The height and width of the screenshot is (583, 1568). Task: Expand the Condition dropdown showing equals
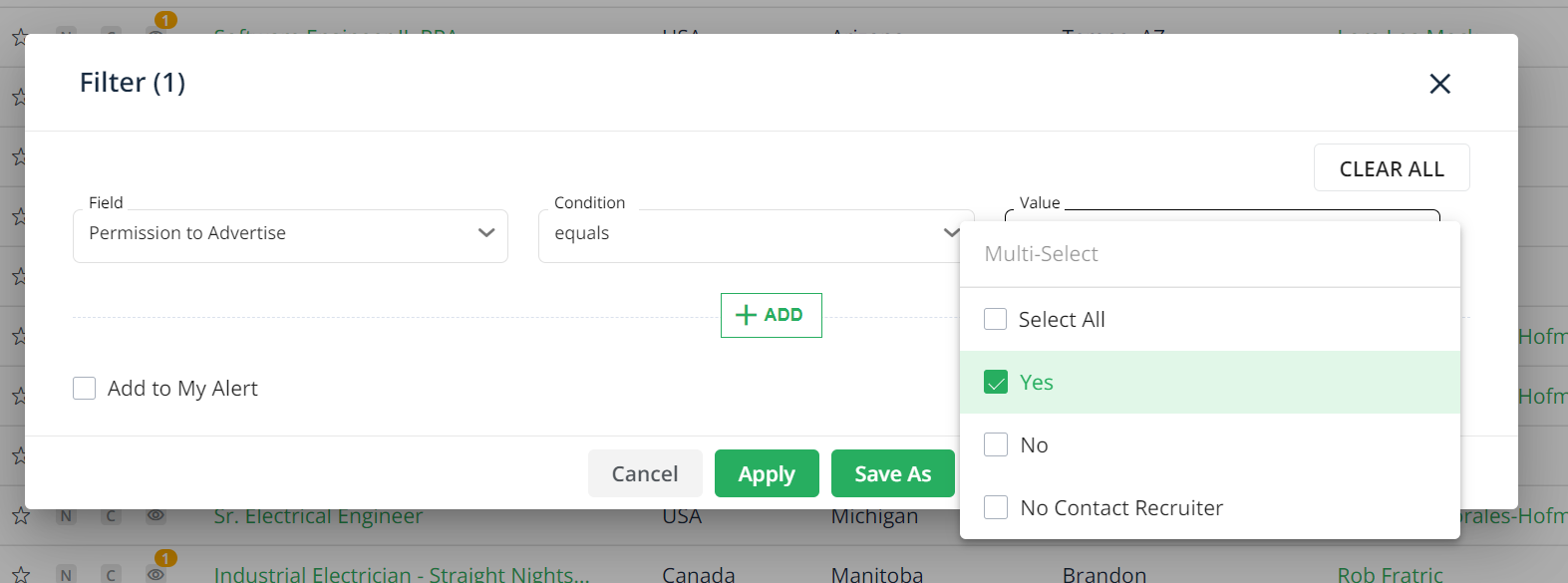[x=755, y=234]
